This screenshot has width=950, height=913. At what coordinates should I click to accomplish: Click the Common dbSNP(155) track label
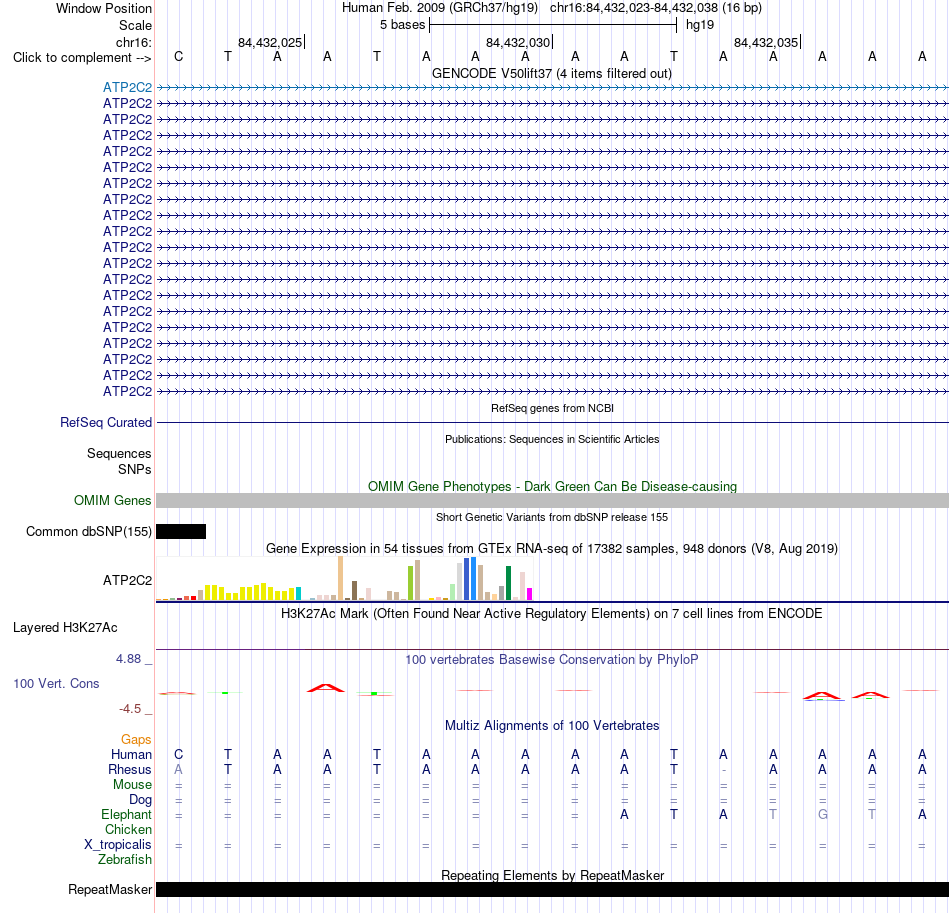(88, 531)
